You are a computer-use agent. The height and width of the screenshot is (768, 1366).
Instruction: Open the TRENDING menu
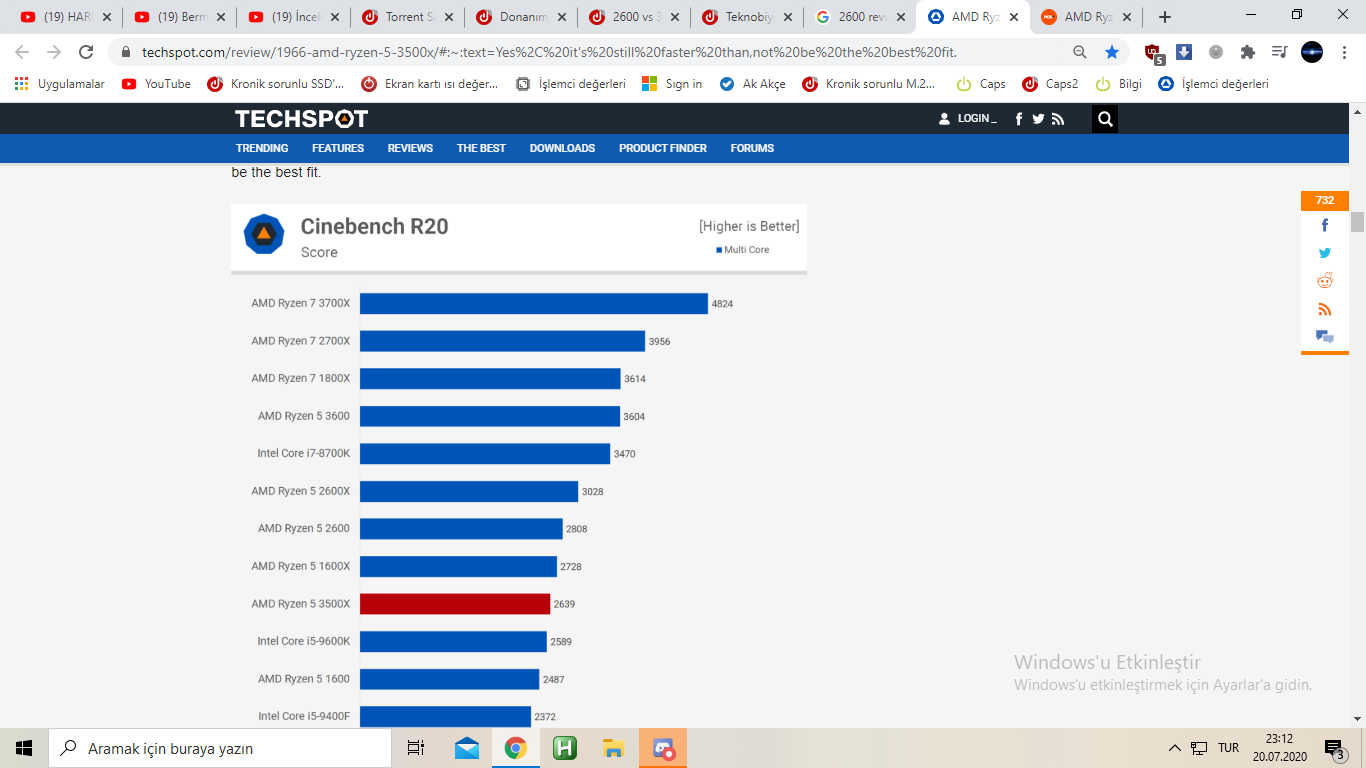tap(262, 148)
